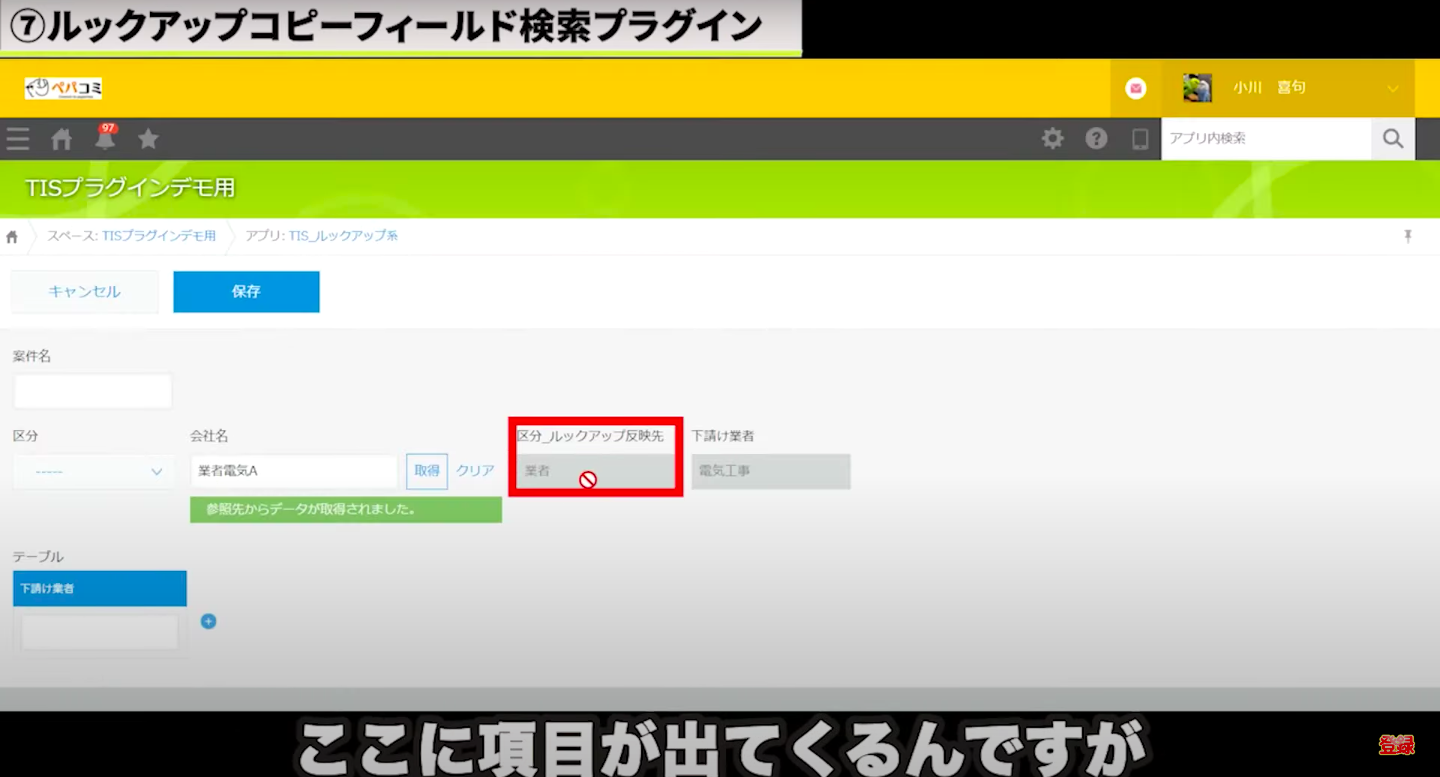This screenshot has width=1440, height=777.
Task: Click the クリア link
Action: tap(475, 471)
